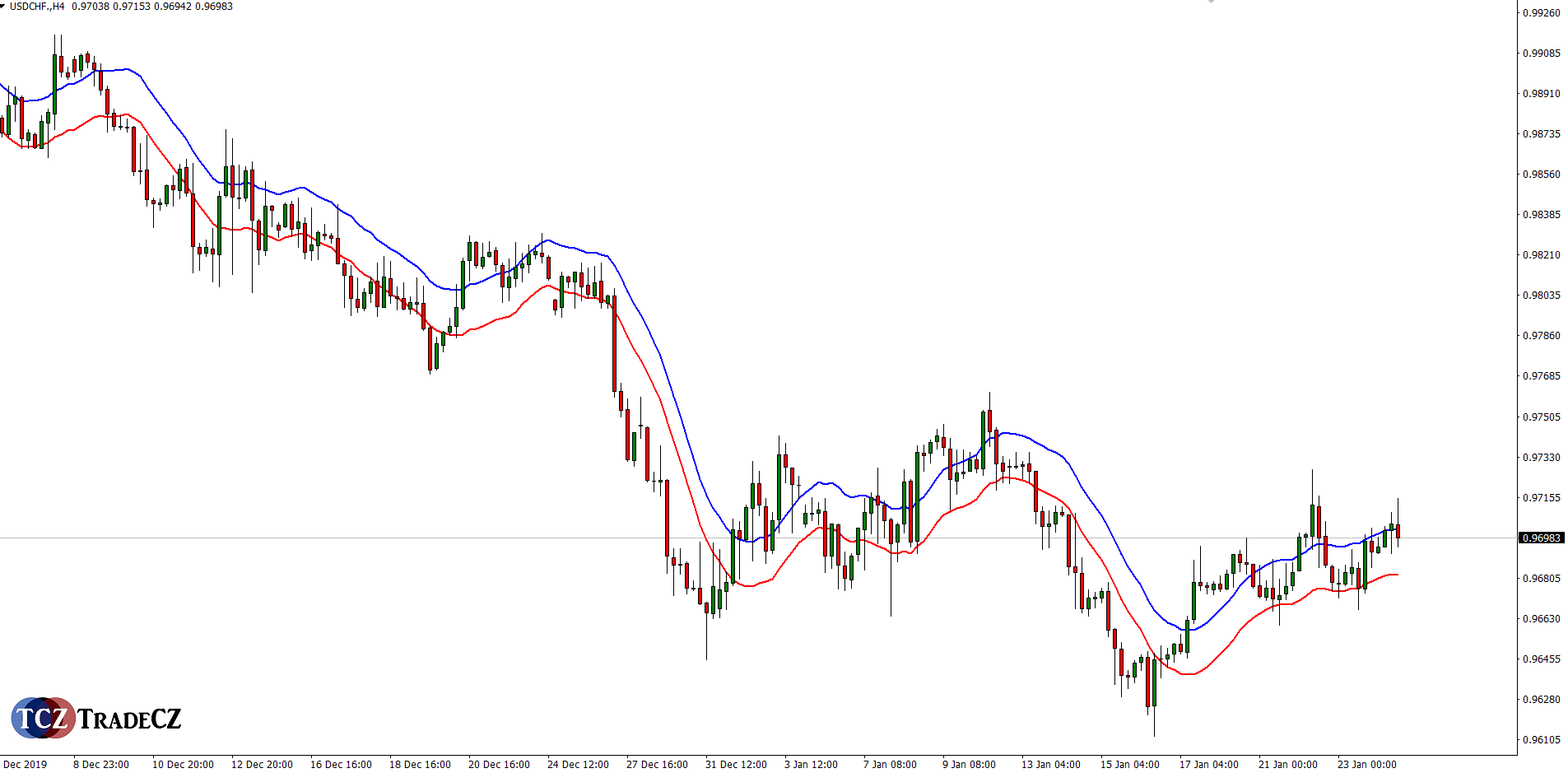Viewport: 1568px width, 773px height.
Task: Click the 24 Dec 12:00 time label
Action: tap(578, 765)
